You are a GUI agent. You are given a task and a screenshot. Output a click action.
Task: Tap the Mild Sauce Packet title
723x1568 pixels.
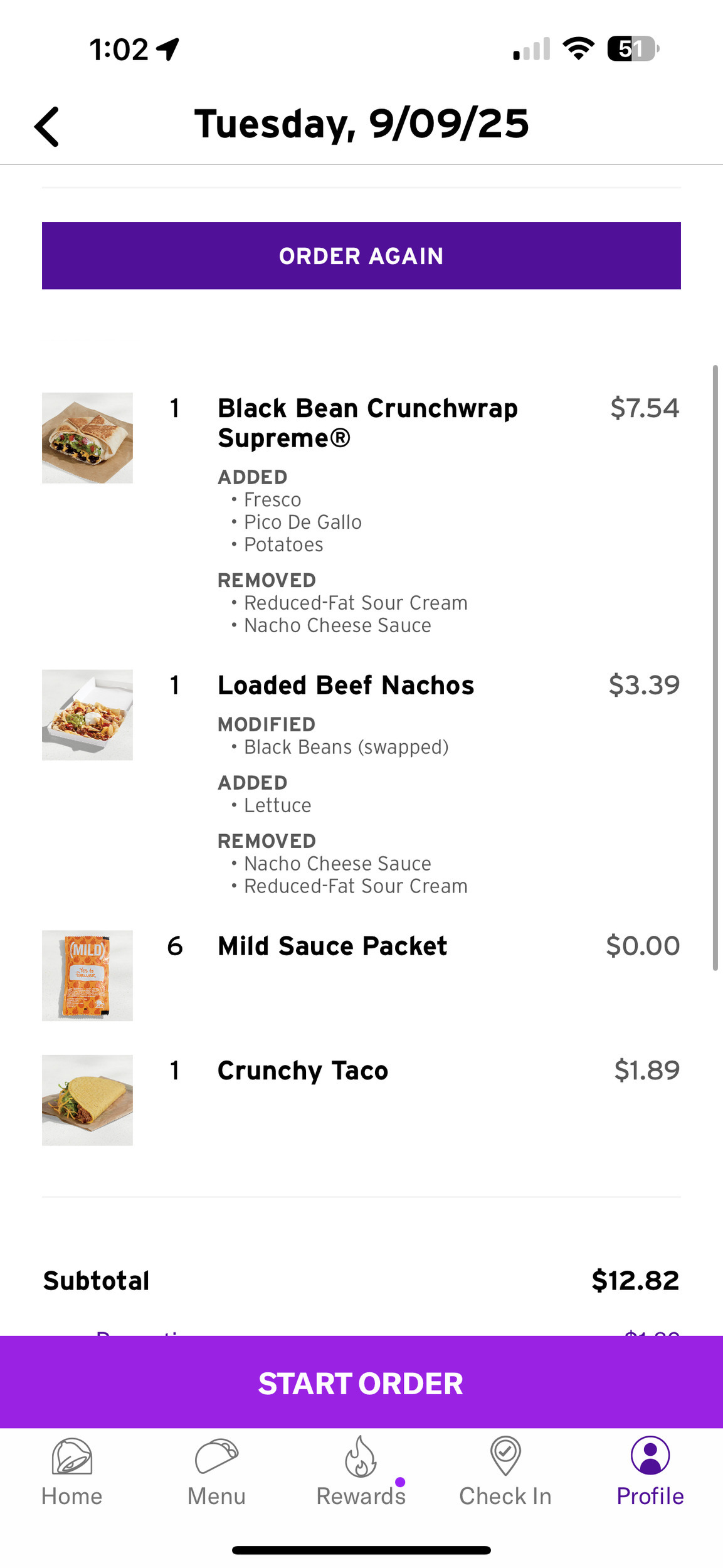(332, 946)
